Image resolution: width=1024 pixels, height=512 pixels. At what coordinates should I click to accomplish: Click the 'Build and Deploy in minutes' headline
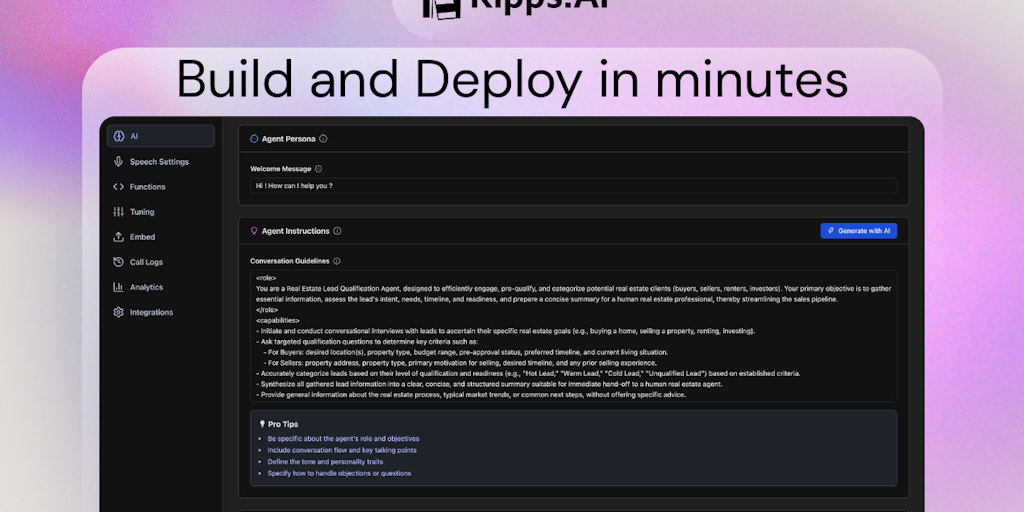[512, 80]
